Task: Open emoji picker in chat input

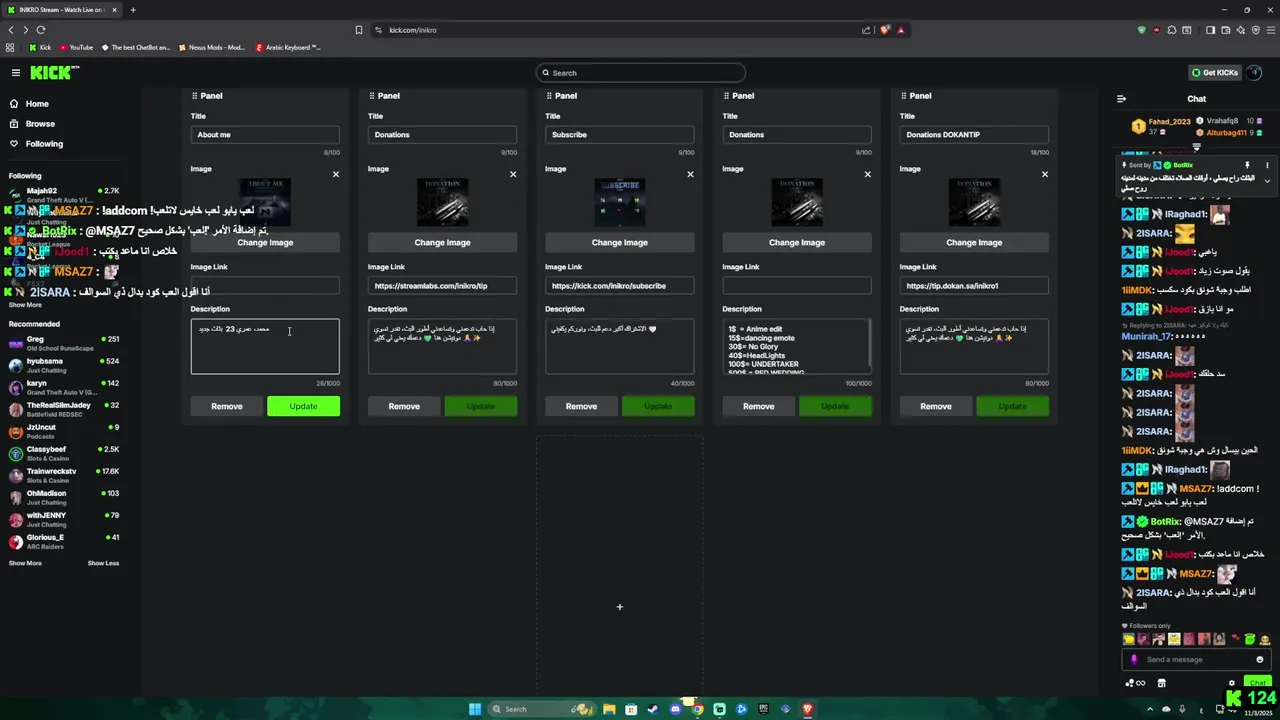Action: [x=1259, y=659]
